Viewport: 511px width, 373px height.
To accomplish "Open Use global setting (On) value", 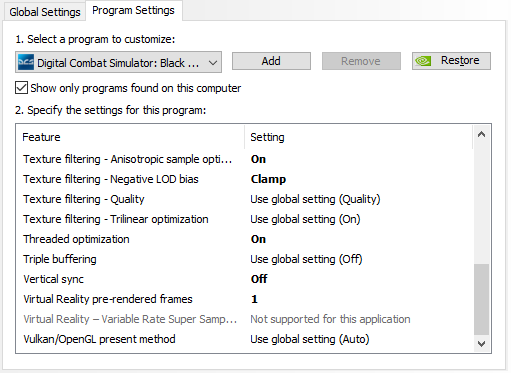I will pos(305,219).
